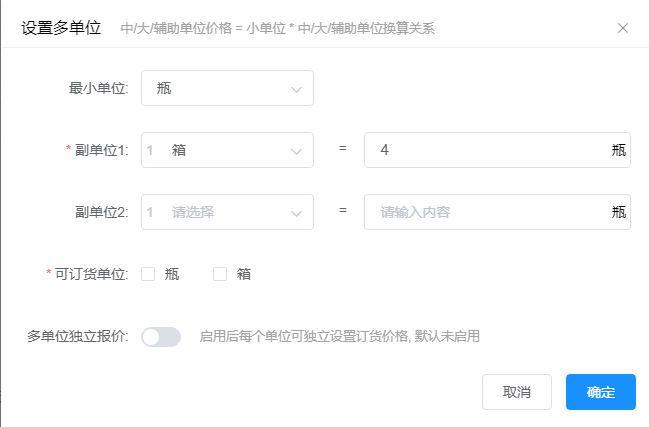Viewport: 649px width, 427px height.
Task: Focus the 副单位1 conversion field containing 4
Action: click(x=485, y=150)
